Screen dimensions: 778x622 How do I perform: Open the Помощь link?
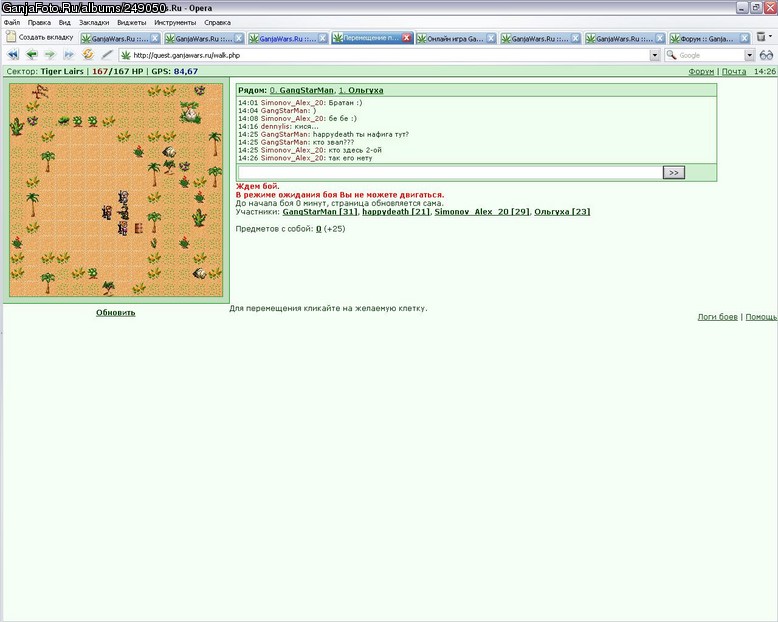coord(761,317)
